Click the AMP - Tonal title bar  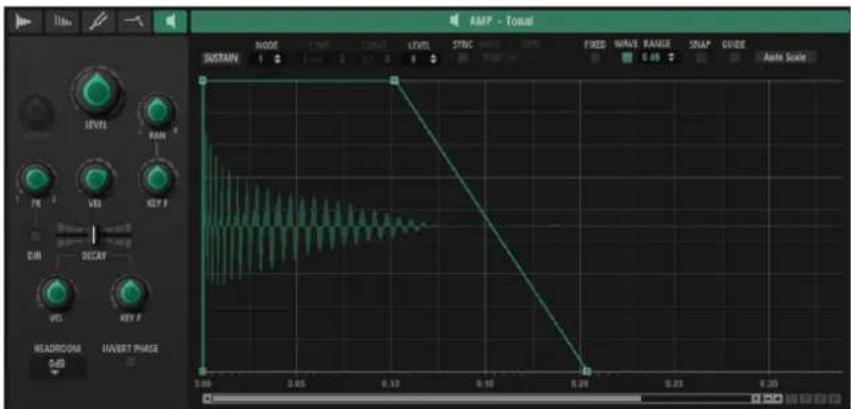pyautogui.click(x=519, y=21)
